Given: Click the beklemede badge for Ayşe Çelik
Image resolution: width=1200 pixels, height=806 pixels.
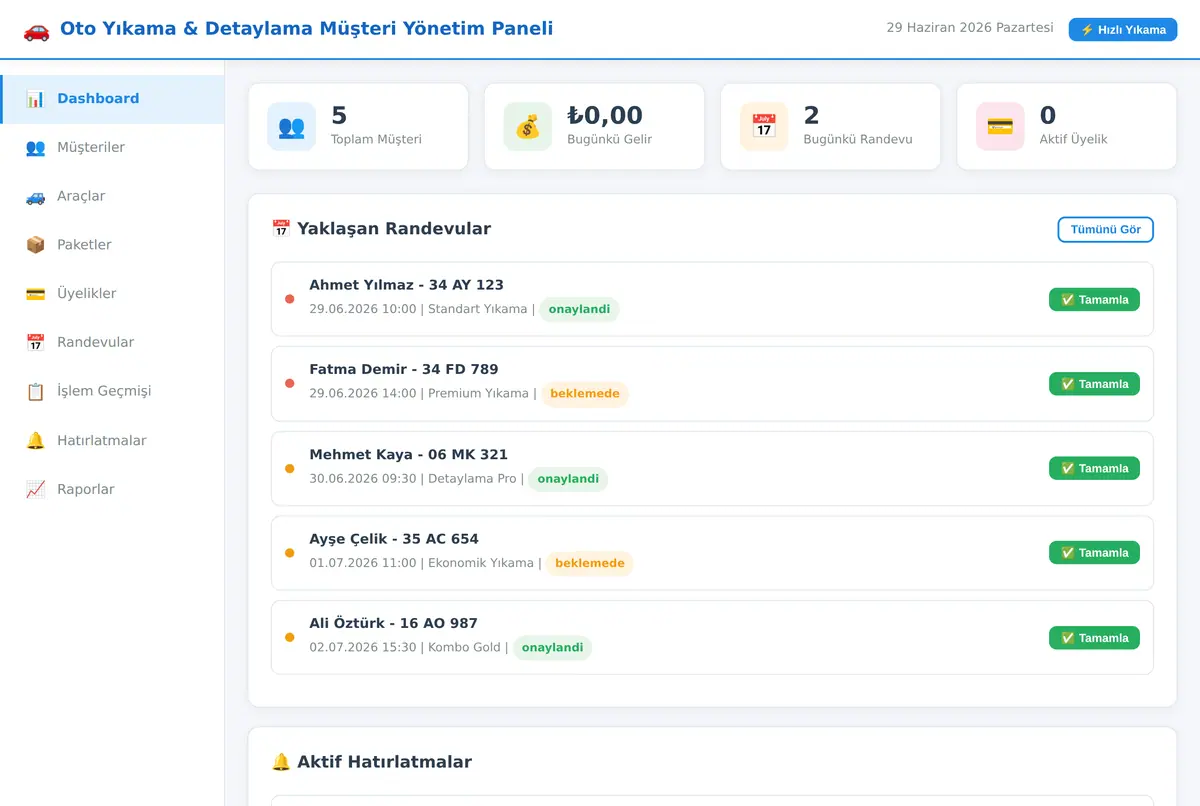Looking at the screenshot, I should (590, 564).
